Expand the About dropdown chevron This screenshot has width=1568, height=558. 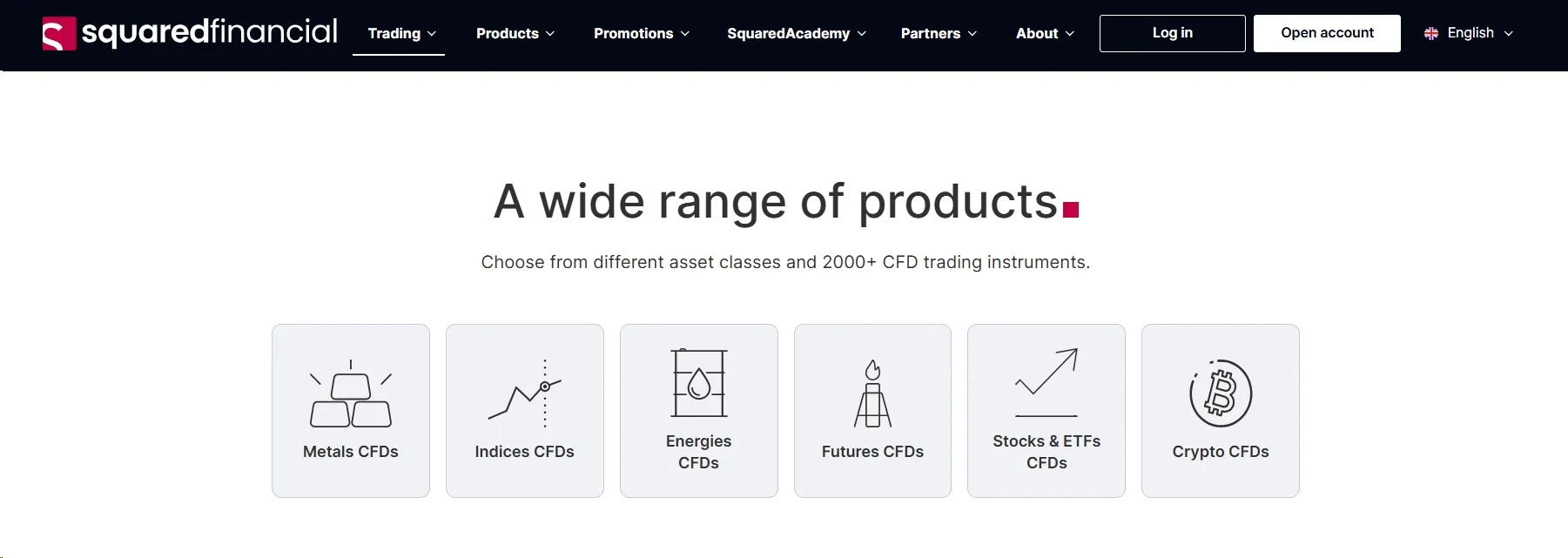click(1070, 34)
